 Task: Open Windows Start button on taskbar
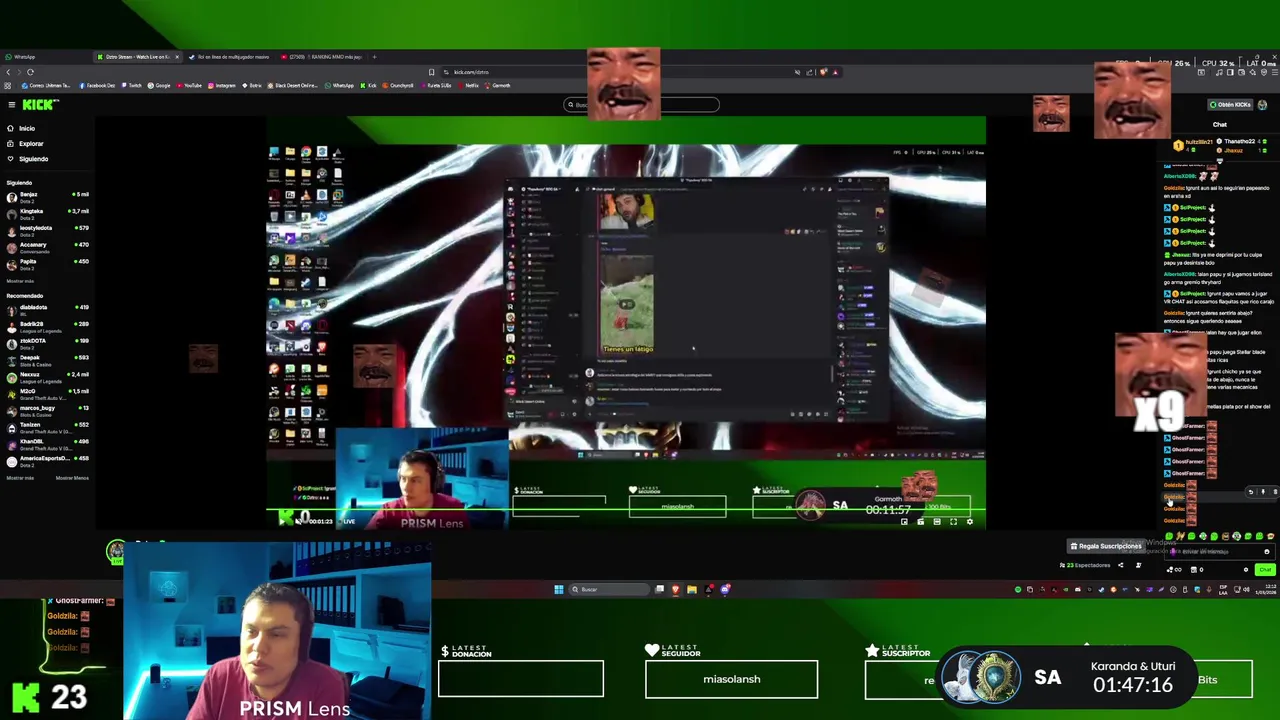pyautogui.click(x=559, y=589)
